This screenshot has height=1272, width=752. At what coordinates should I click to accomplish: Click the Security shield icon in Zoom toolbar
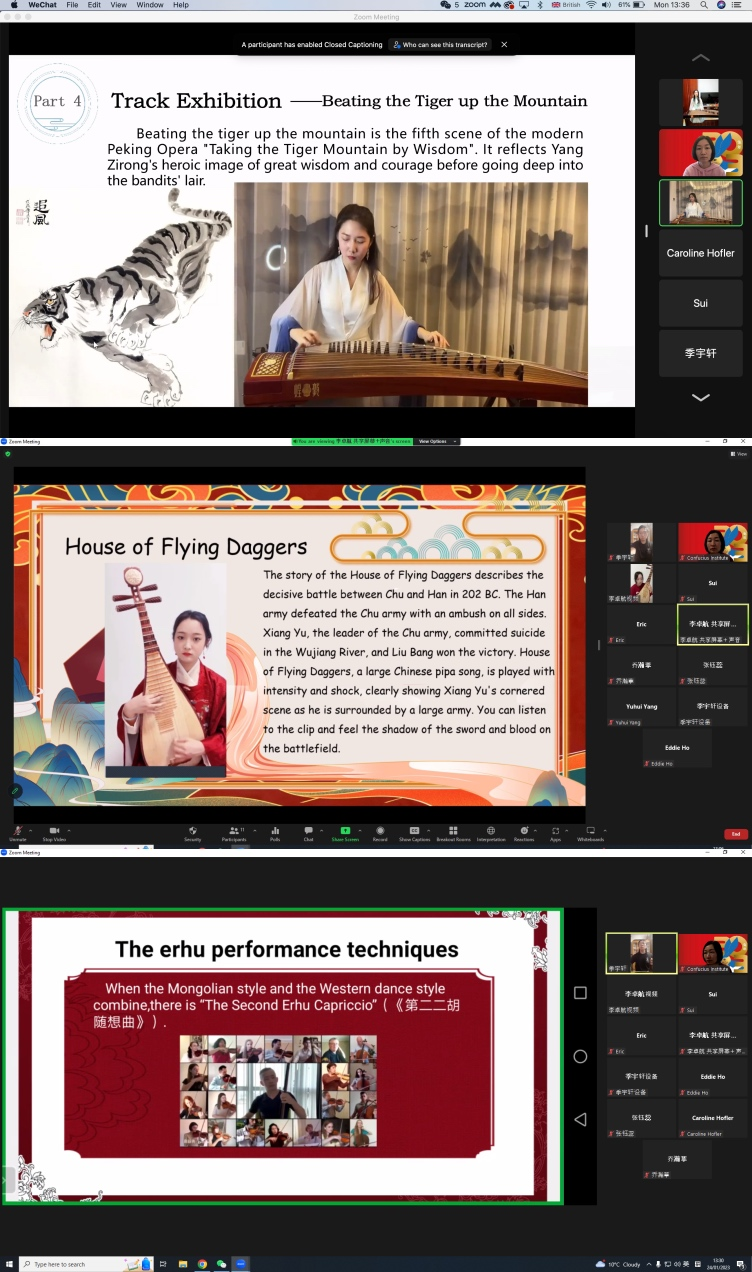pyautogui.click(x=192, y=831)
